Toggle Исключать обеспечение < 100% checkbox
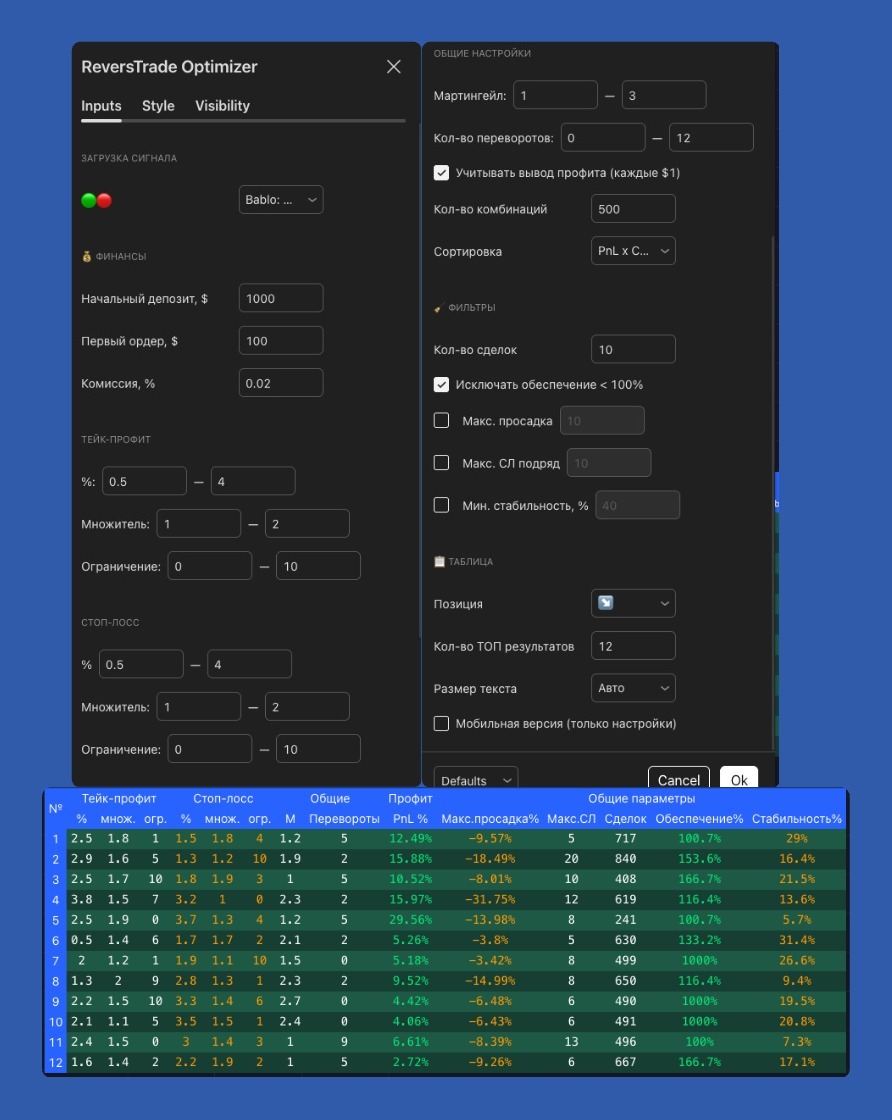892x1120 pixels. pyautogui.click(x=441, y=384)
